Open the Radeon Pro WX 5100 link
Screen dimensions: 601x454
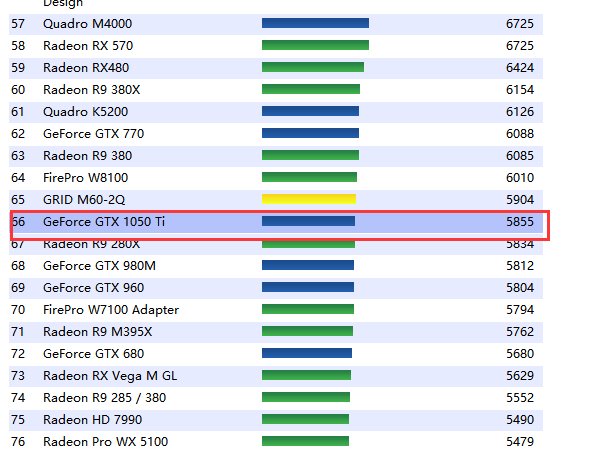pyautogui.click(x=105, y=441)
